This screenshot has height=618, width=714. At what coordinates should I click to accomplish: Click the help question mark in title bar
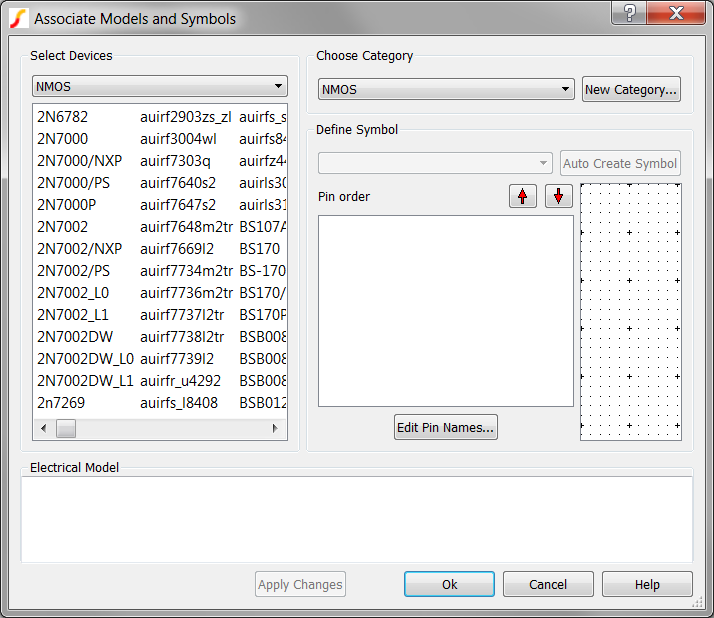[629, 13]
